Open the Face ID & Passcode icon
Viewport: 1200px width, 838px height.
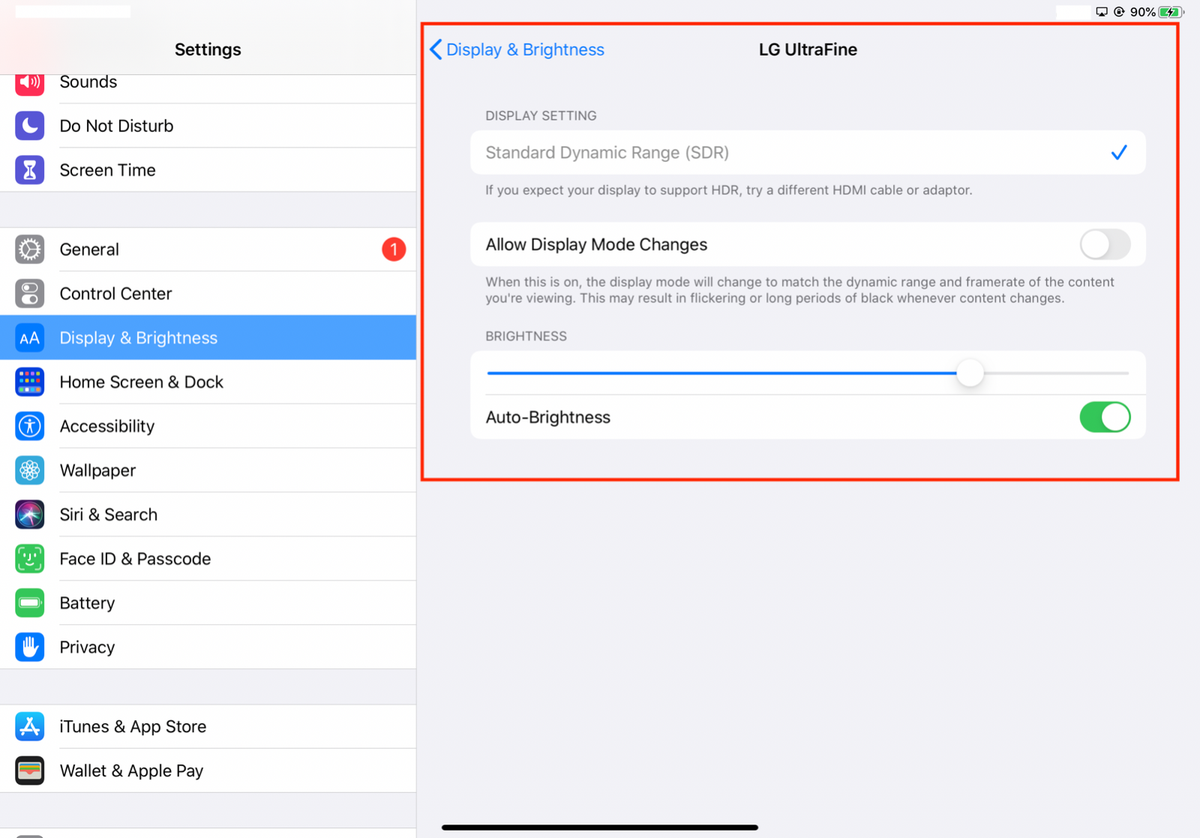click(x=30, y=558)
